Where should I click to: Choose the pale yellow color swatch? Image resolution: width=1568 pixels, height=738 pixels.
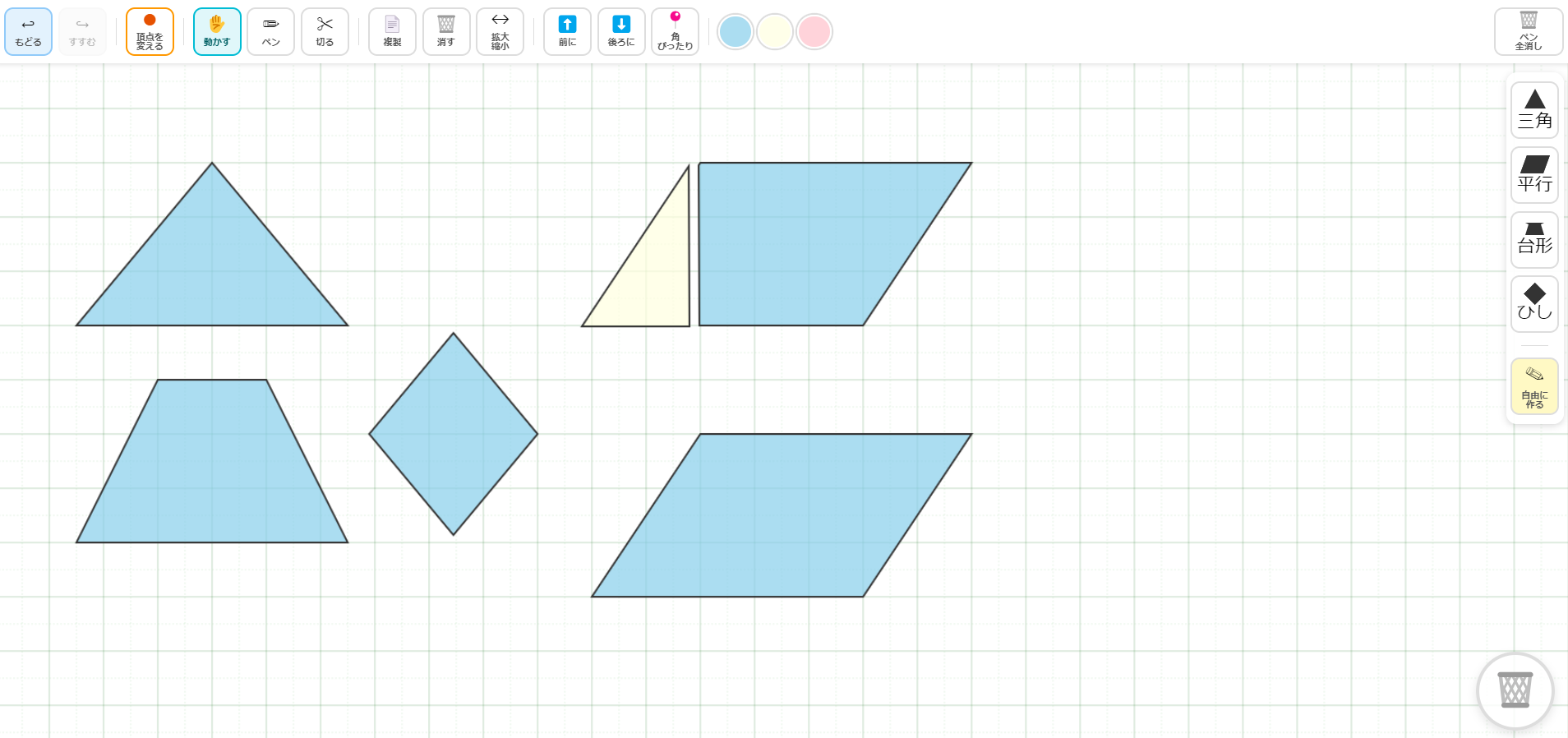click(x=774, y=32)
